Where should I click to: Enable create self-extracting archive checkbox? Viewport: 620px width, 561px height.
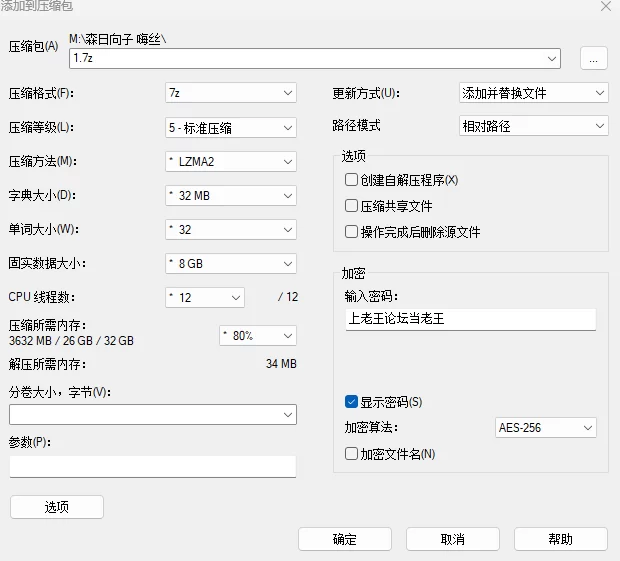click(351, 180)
